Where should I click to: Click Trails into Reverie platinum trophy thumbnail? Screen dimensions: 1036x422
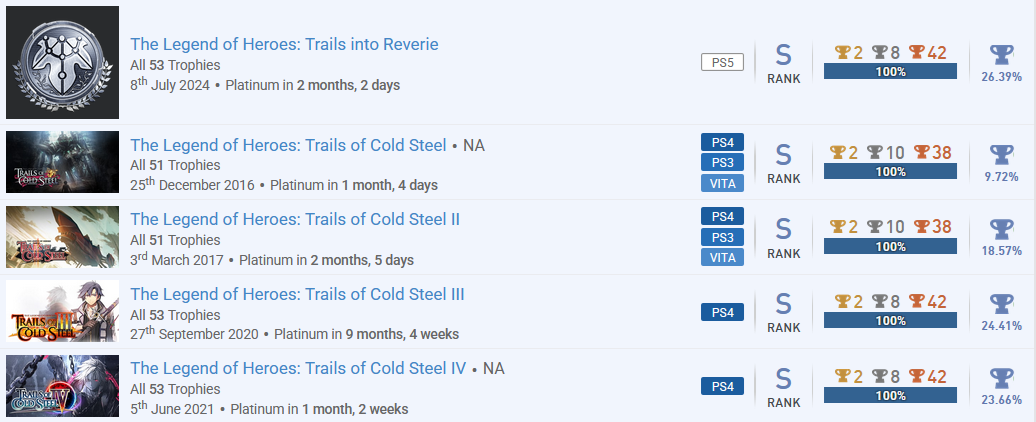[62, 63]
